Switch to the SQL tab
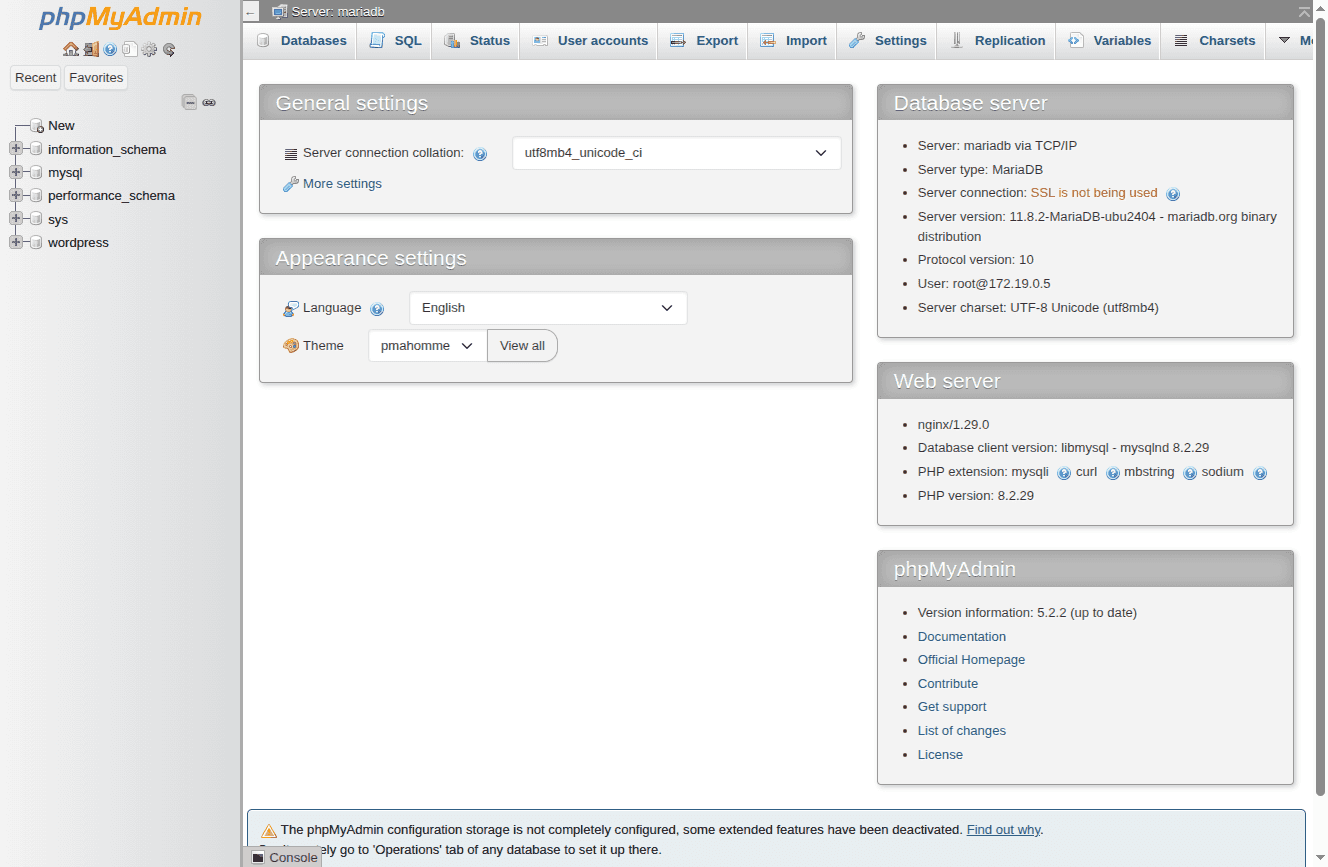Viewport: 1328px width, 867px height. tap(395, 41)
